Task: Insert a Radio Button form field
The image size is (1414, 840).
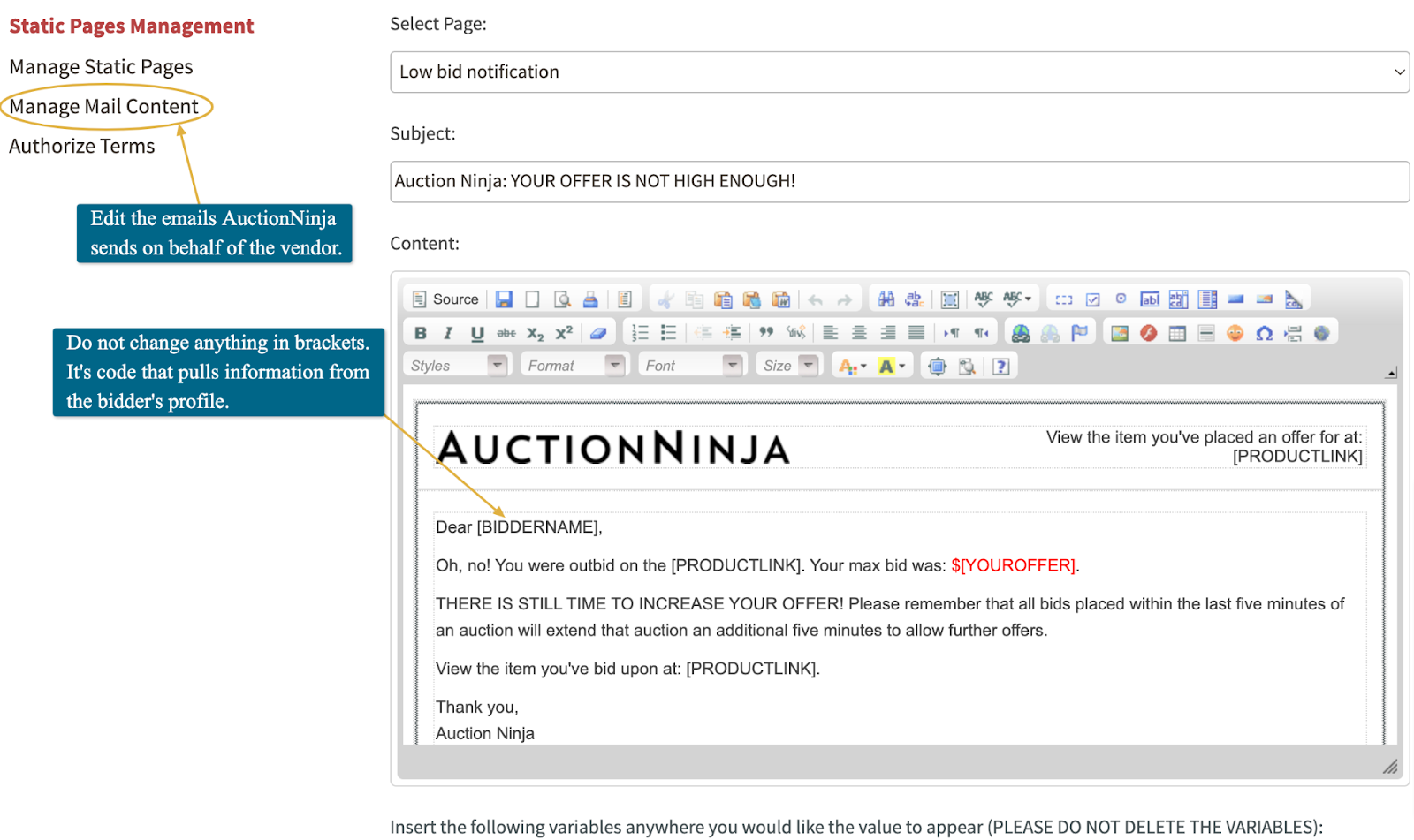Action: (1121, 299)
